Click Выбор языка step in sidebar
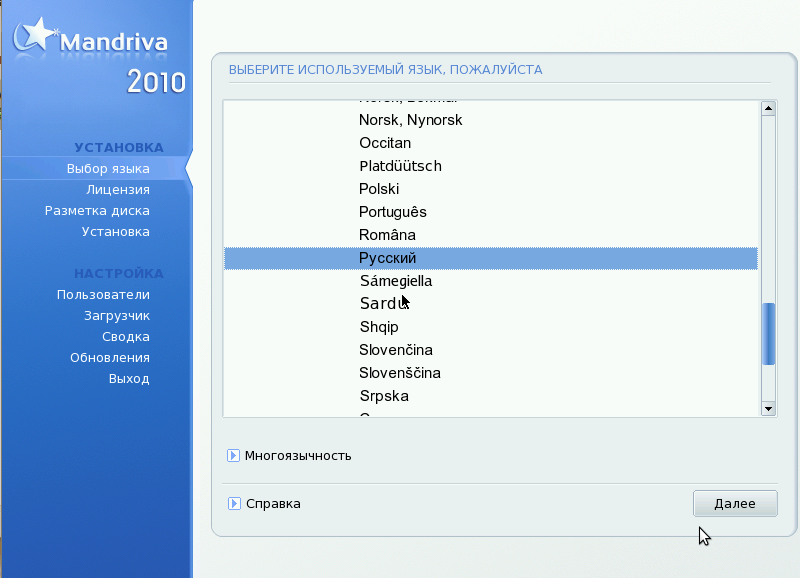Viewport: 800px width, 578px height. pyautogui.click(x=108, y=169)
